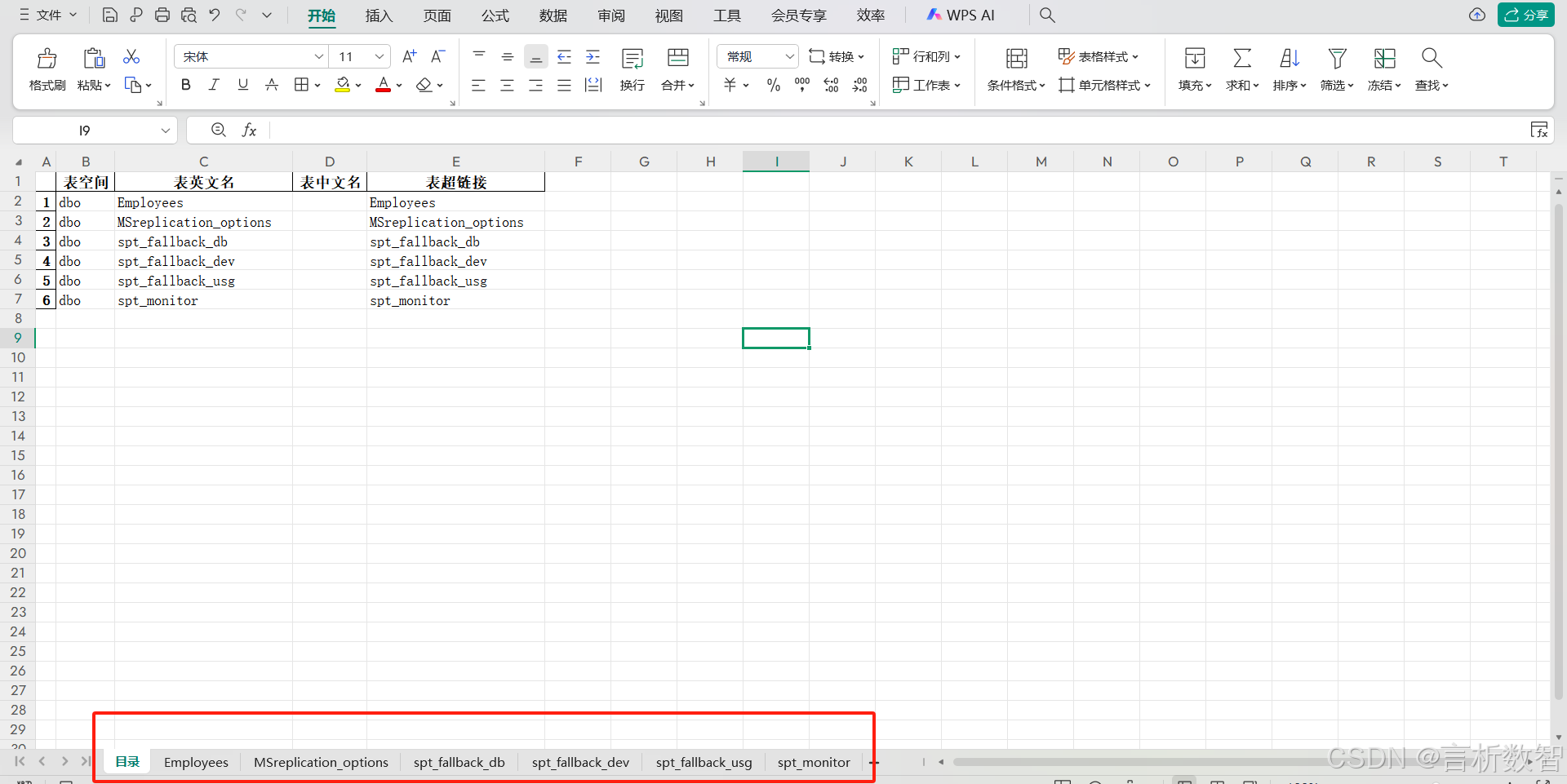This screenshot has height=784, width=1567.
Task: Click the Wrap Text (换行) icon
Action: (x=633, y=58)
